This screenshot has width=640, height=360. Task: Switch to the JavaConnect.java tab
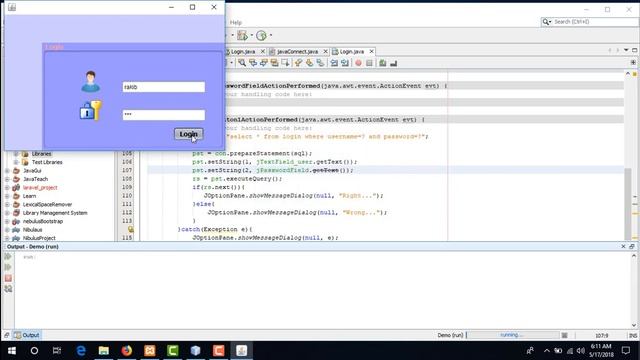(297, 52)
